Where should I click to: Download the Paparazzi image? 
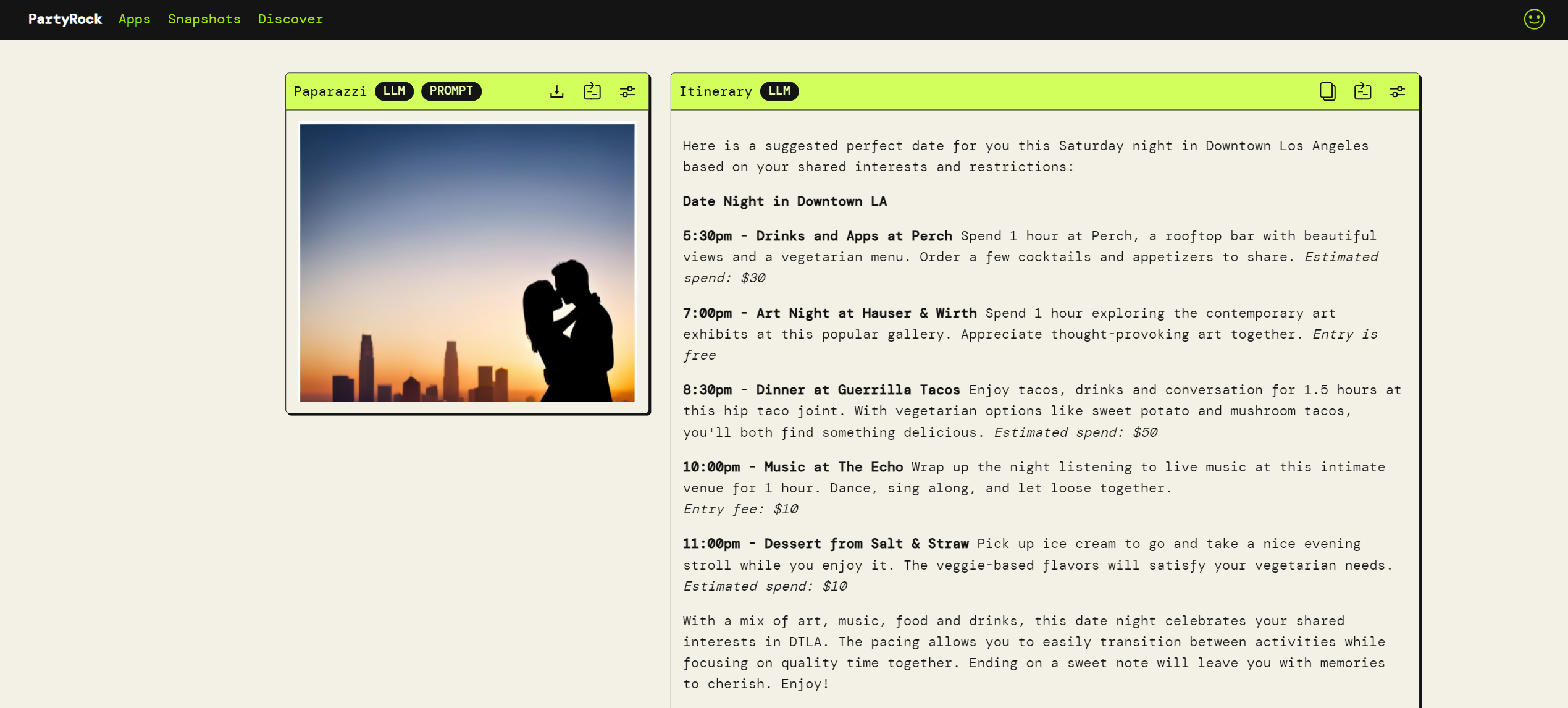556,91
